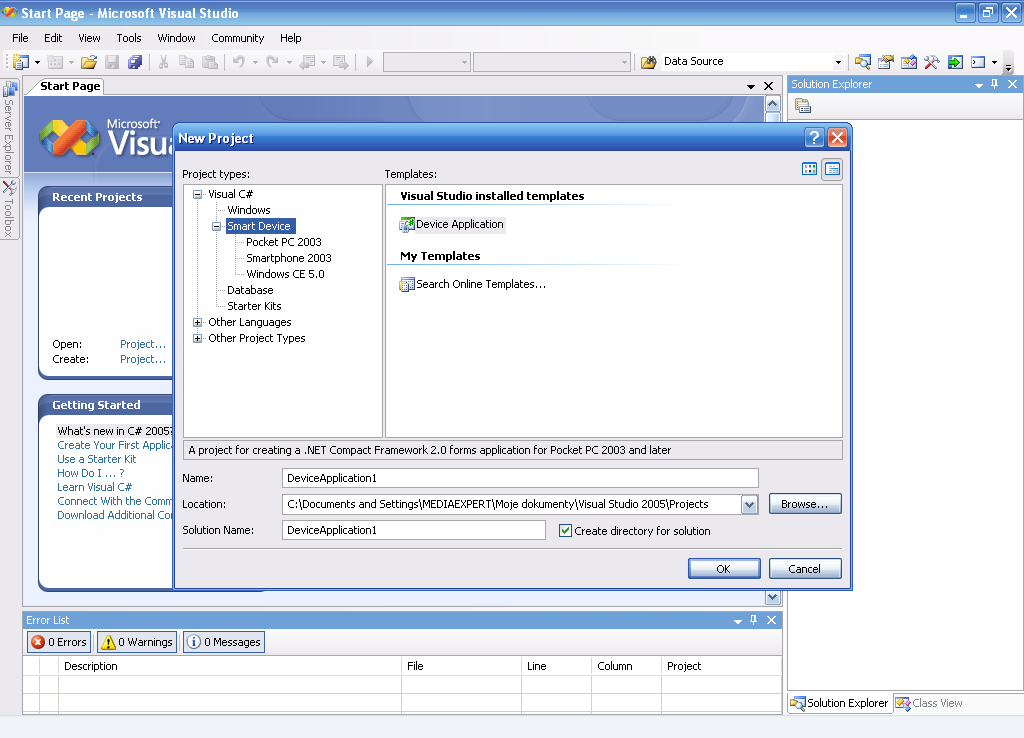The image size is (1024, 738).
Task: Open the Solution Explorer window position menu
Action: pos(978,85)
